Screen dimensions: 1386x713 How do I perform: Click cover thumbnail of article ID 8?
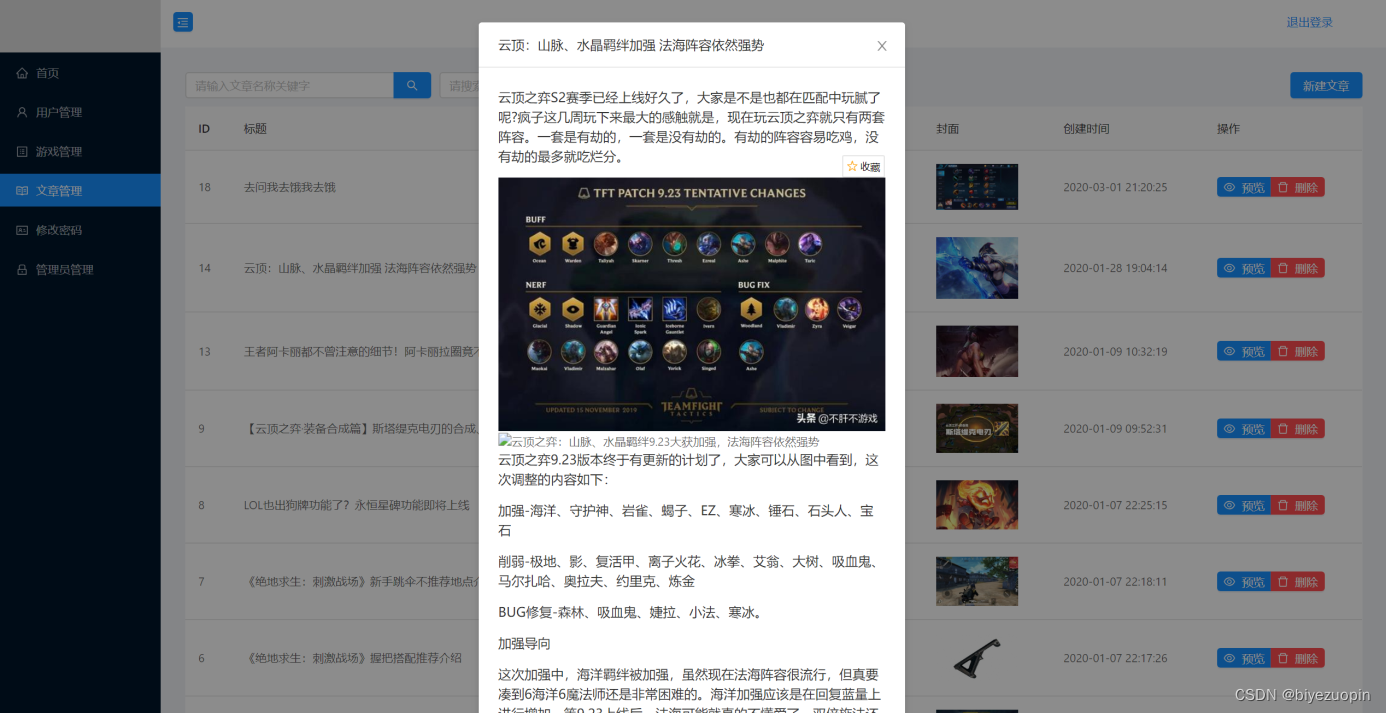point(977,505)
